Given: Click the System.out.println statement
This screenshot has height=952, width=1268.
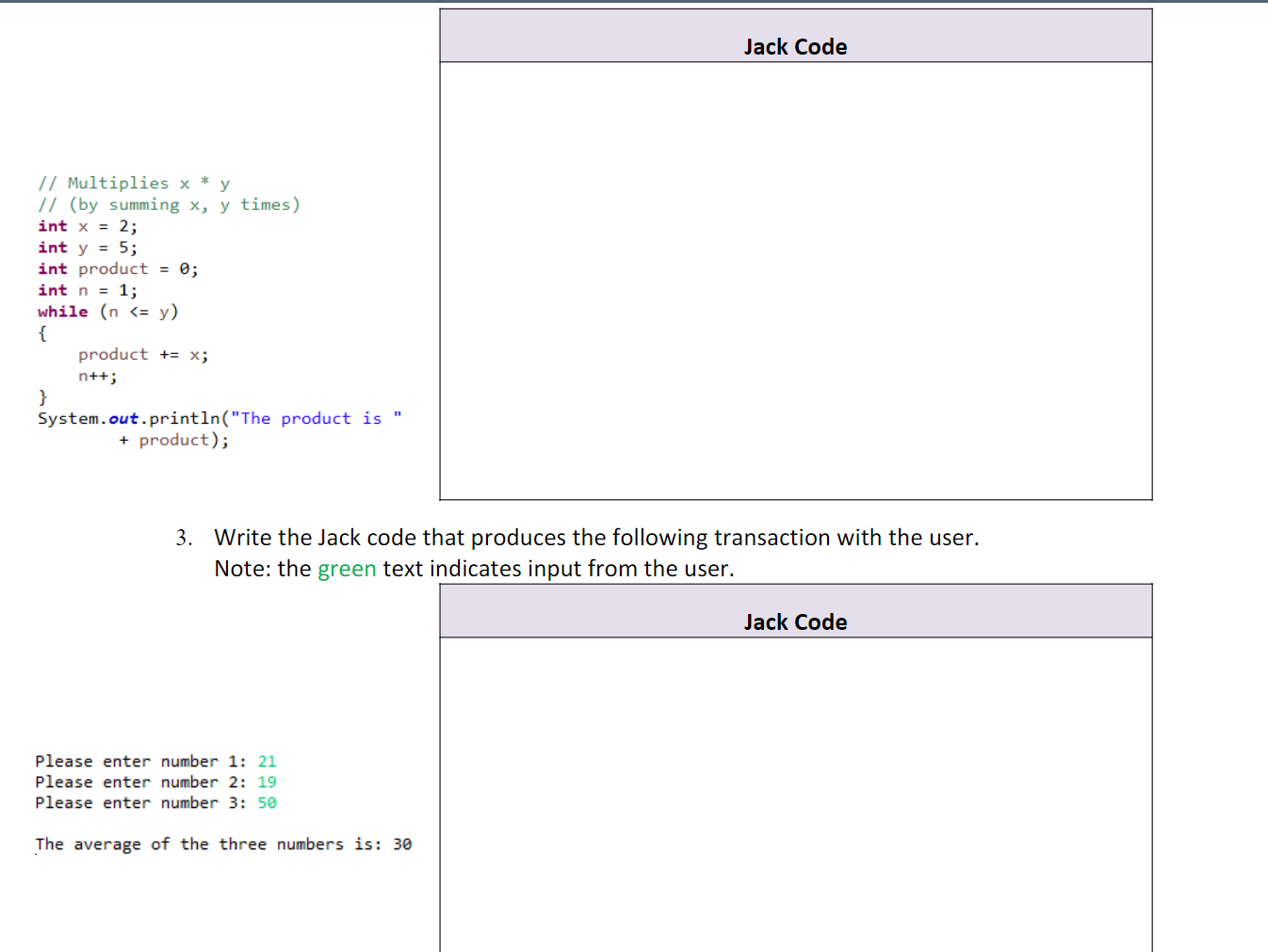Looking at the screenshot, I should [219, 418].
